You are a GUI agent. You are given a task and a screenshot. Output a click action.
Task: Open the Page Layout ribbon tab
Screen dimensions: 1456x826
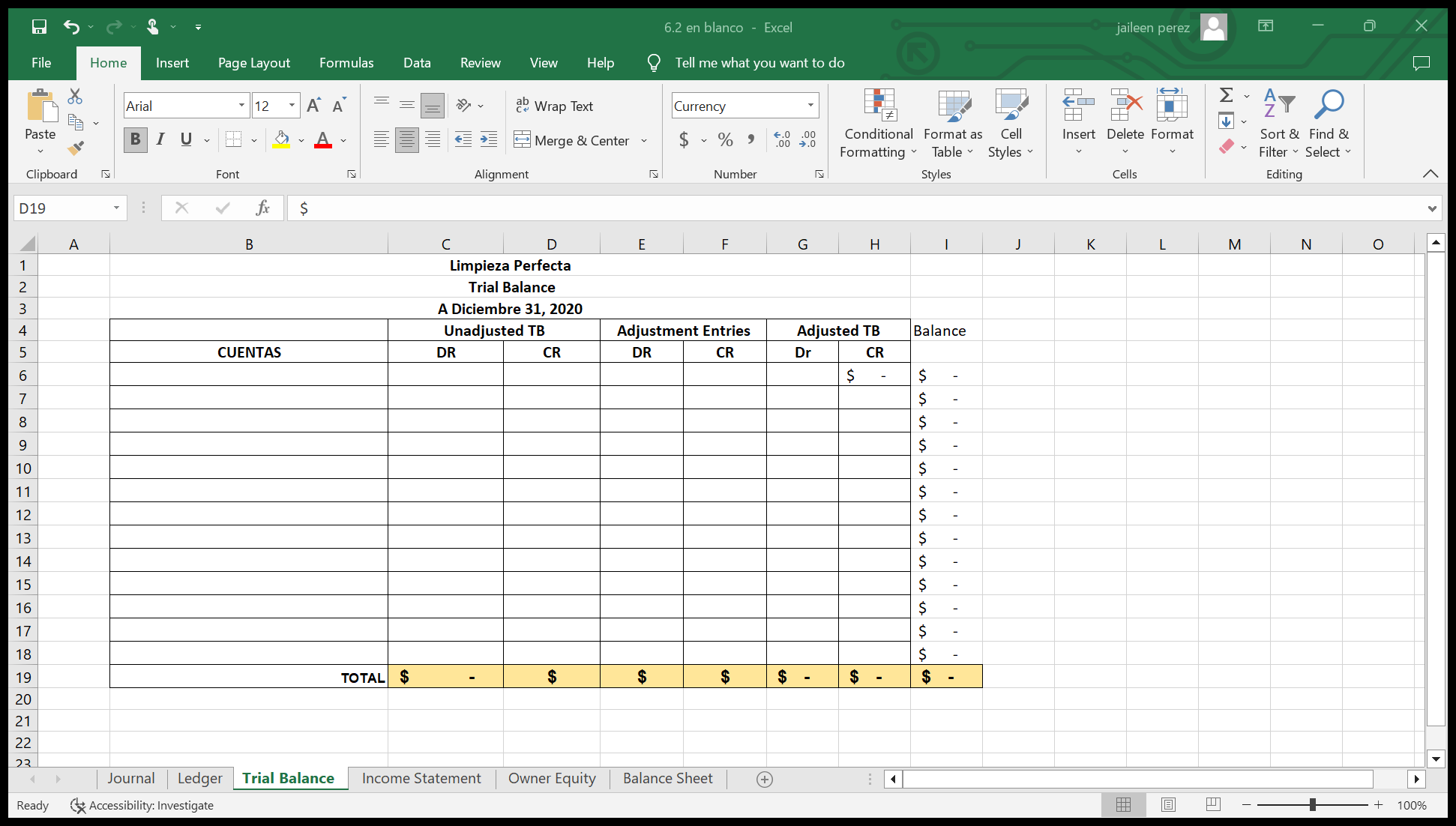(254, 63)
